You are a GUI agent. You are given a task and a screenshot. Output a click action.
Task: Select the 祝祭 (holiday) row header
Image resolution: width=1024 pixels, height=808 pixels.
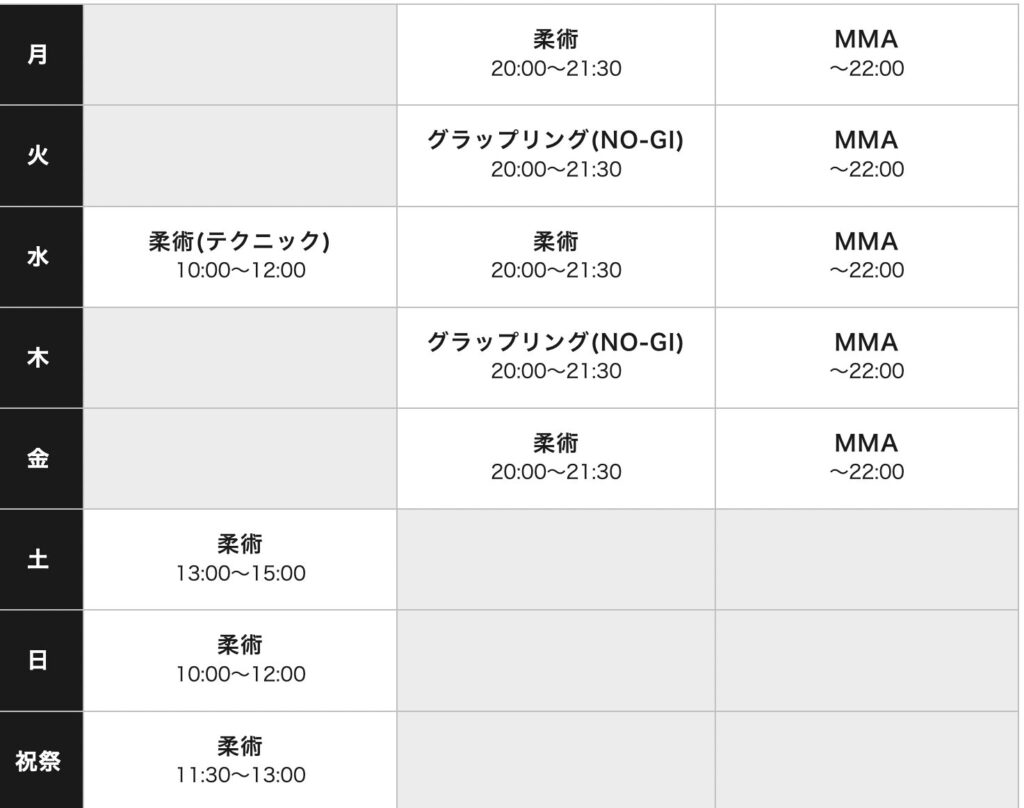[38, 760]
